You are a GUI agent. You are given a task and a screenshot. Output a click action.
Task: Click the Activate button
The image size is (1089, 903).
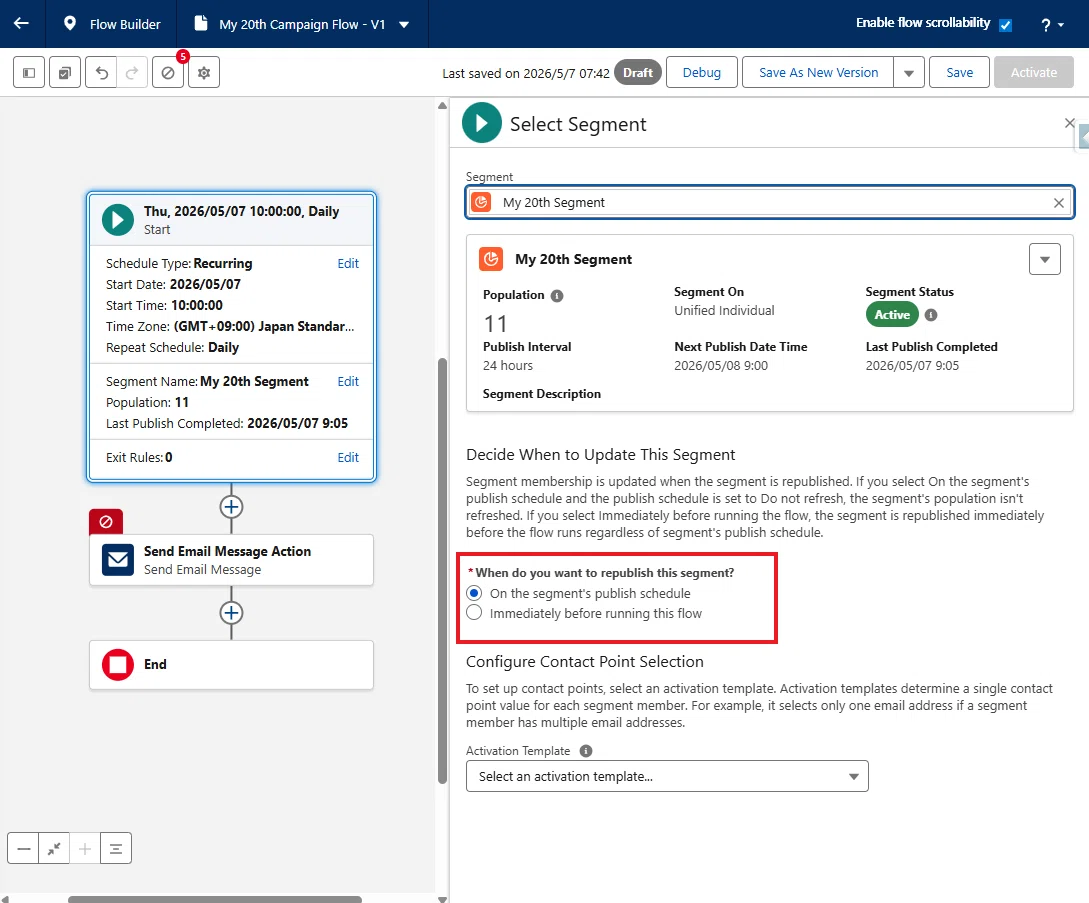pos(1033,72)
